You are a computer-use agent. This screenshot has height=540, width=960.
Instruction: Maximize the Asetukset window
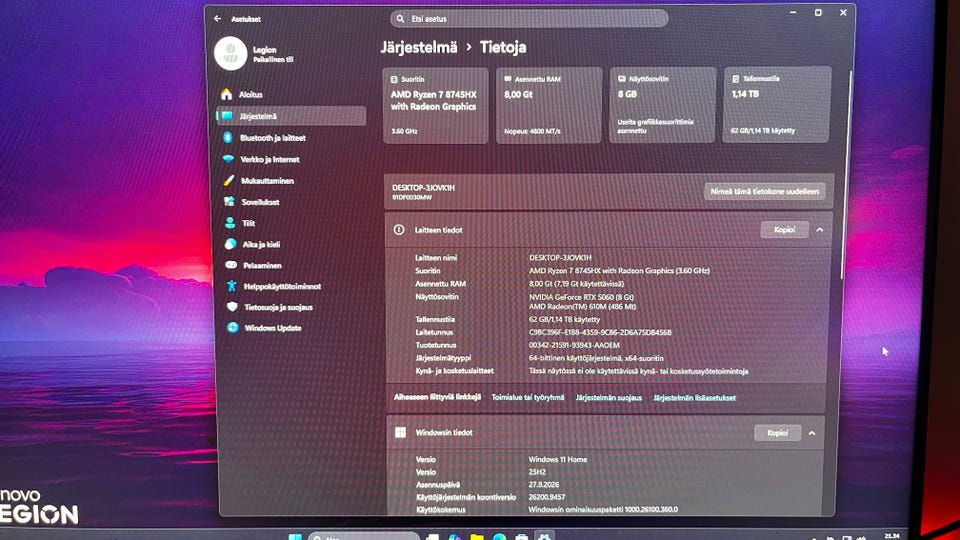[818, 12]
